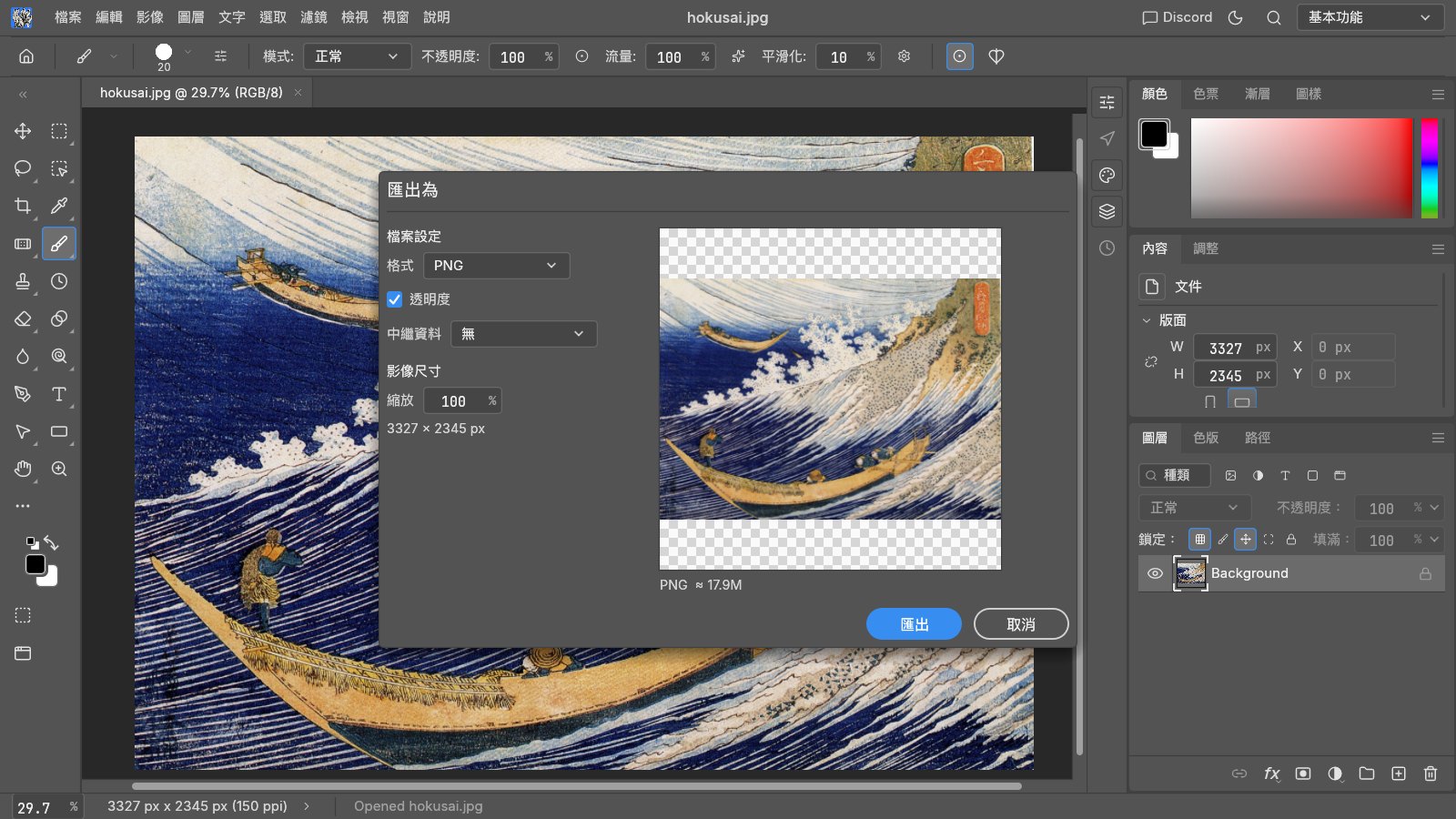Open the 檔案 menu
The width and height of the screenshot is (1456, 819).
[x=68, y=17]
